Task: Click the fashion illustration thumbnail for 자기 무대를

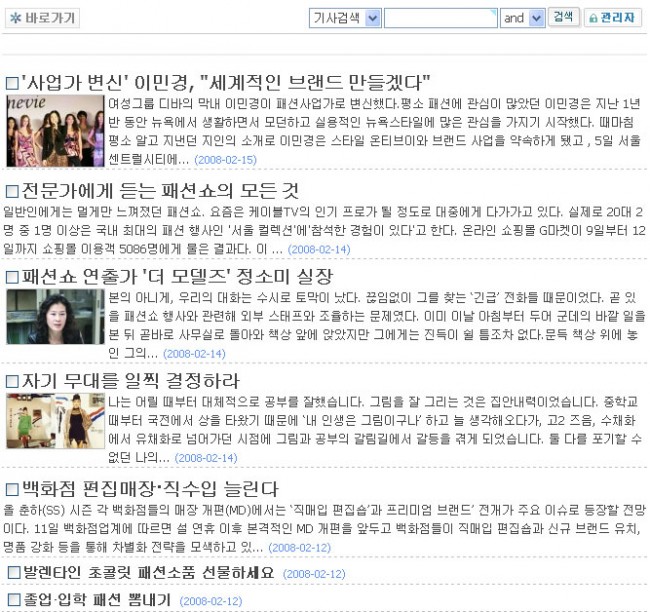Action: pos(55,421)
